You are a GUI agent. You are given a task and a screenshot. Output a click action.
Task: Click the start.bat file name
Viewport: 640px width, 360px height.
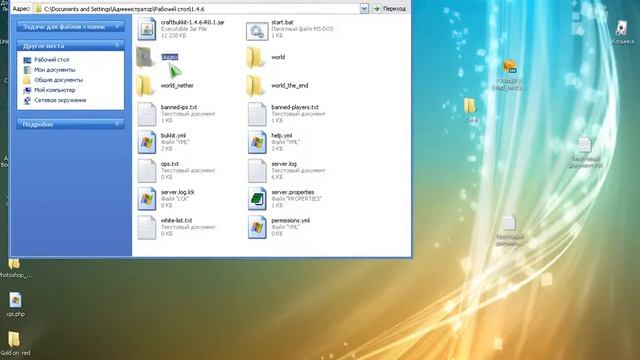point(282,22)
